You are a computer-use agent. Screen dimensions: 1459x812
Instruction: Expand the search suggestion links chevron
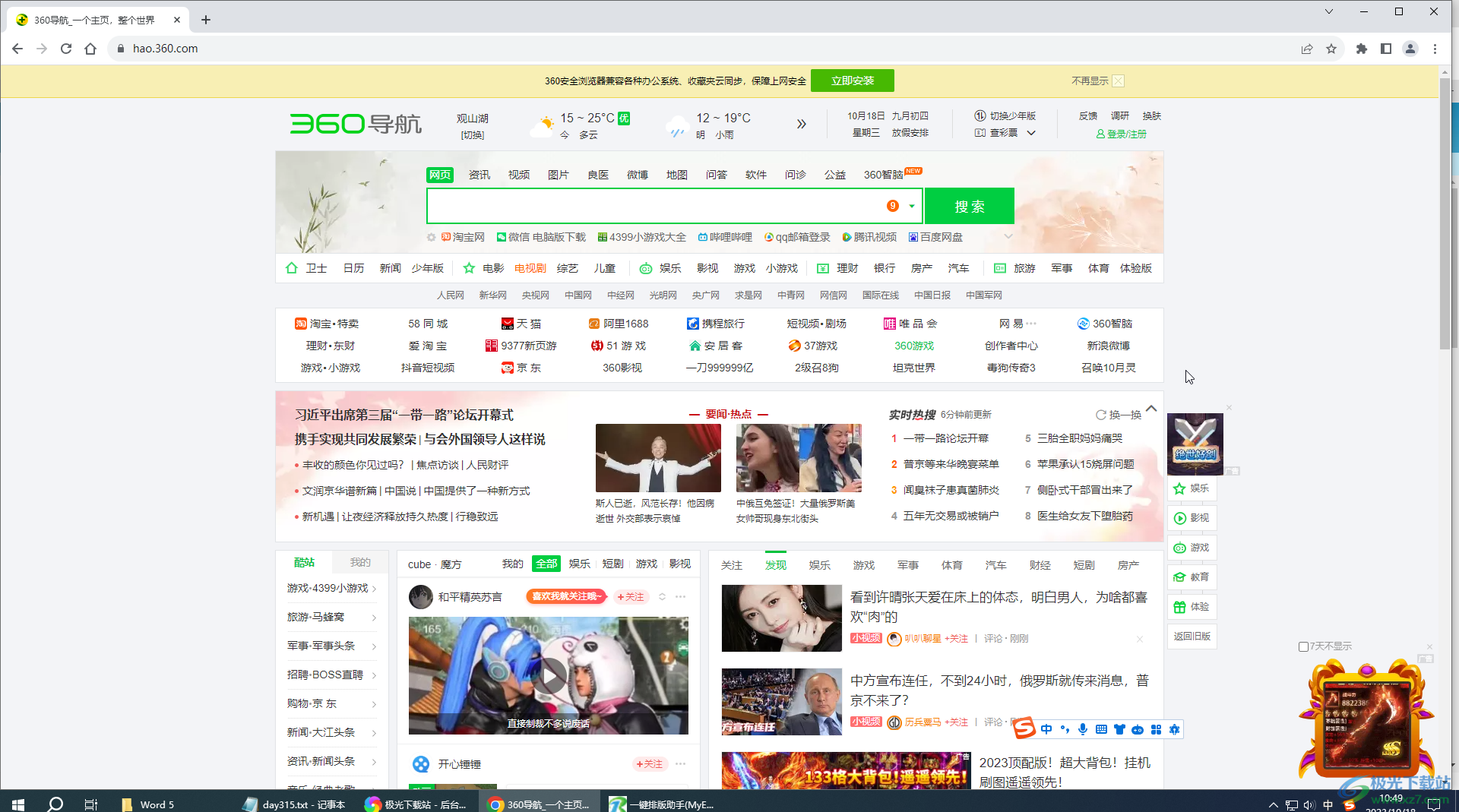click(x=1008, y=236)
